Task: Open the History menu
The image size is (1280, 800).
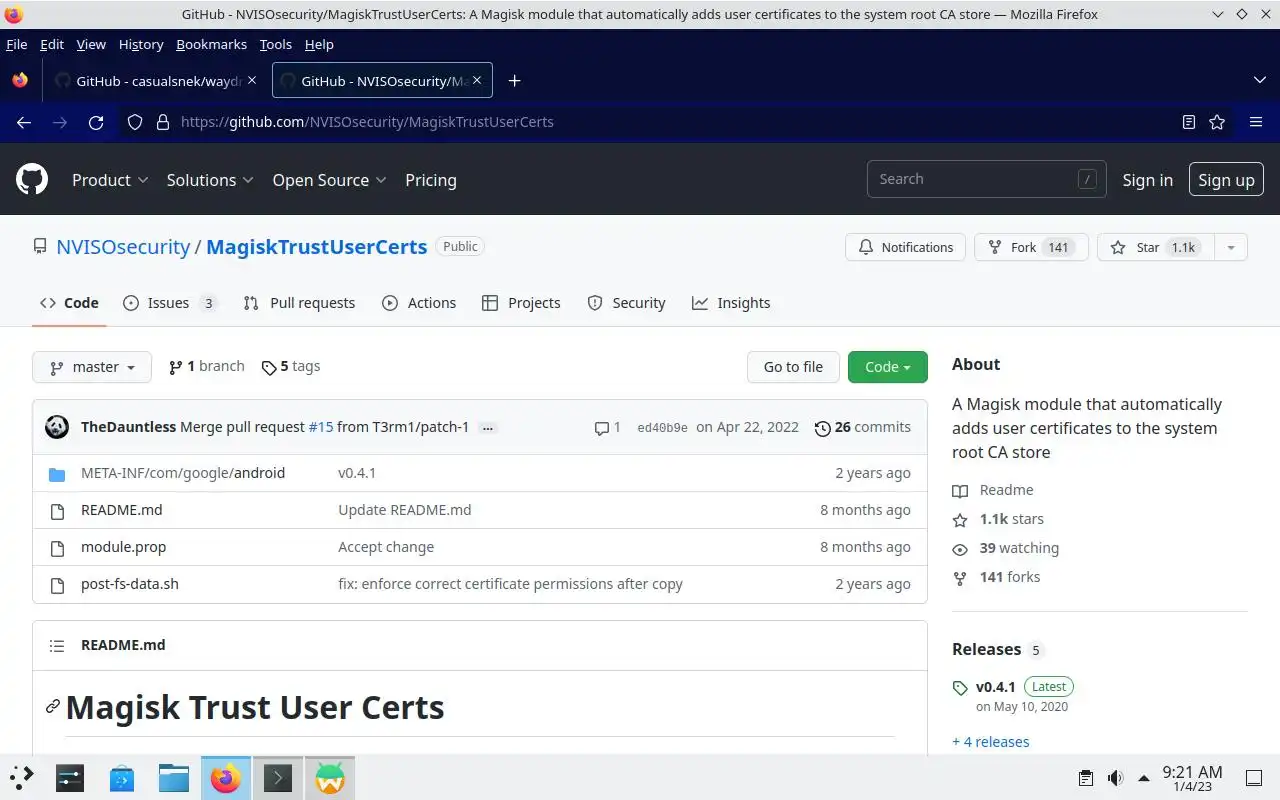Action: point(141,44)
